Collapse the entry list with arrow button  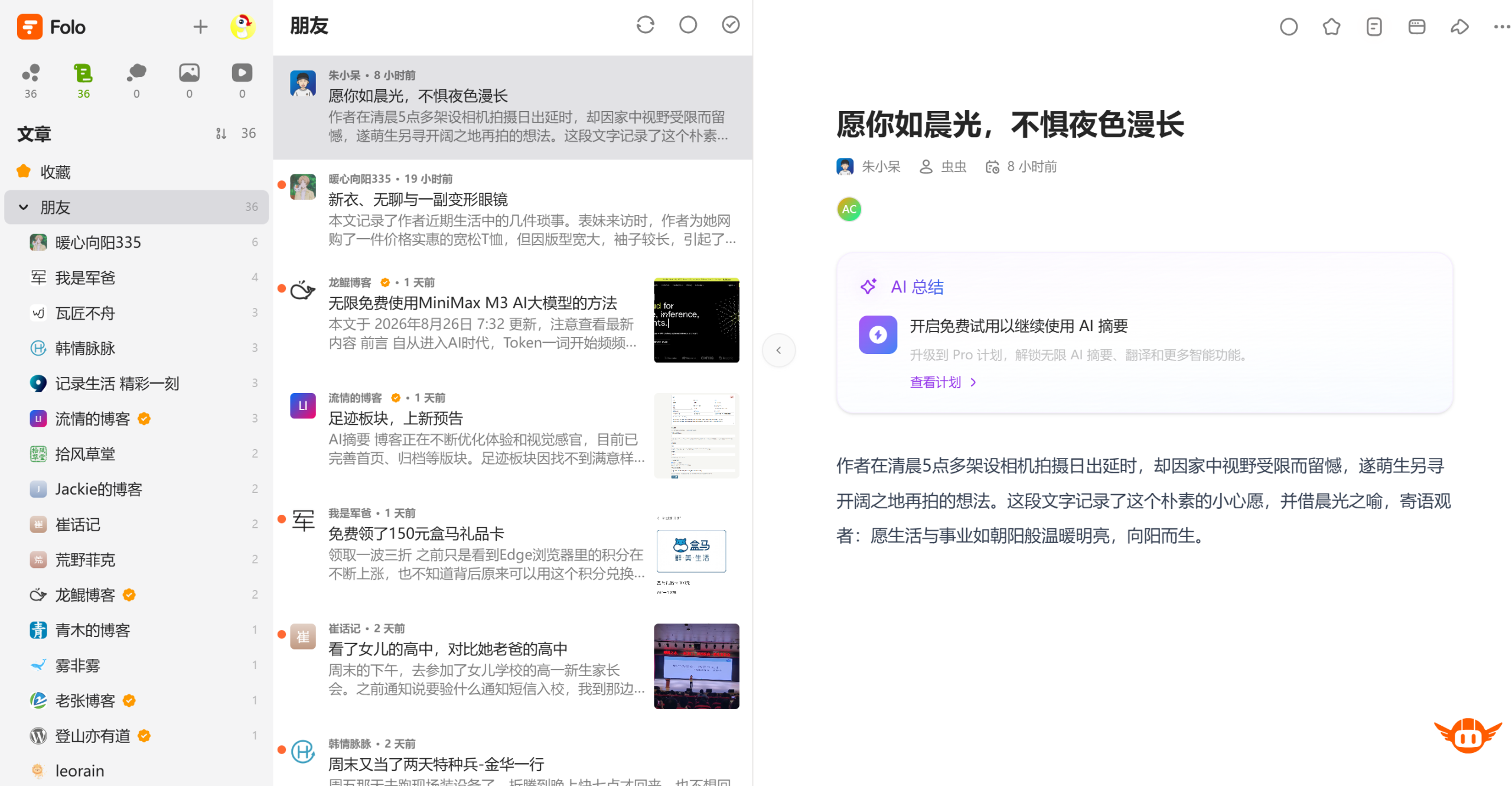(x=778, y=350)
